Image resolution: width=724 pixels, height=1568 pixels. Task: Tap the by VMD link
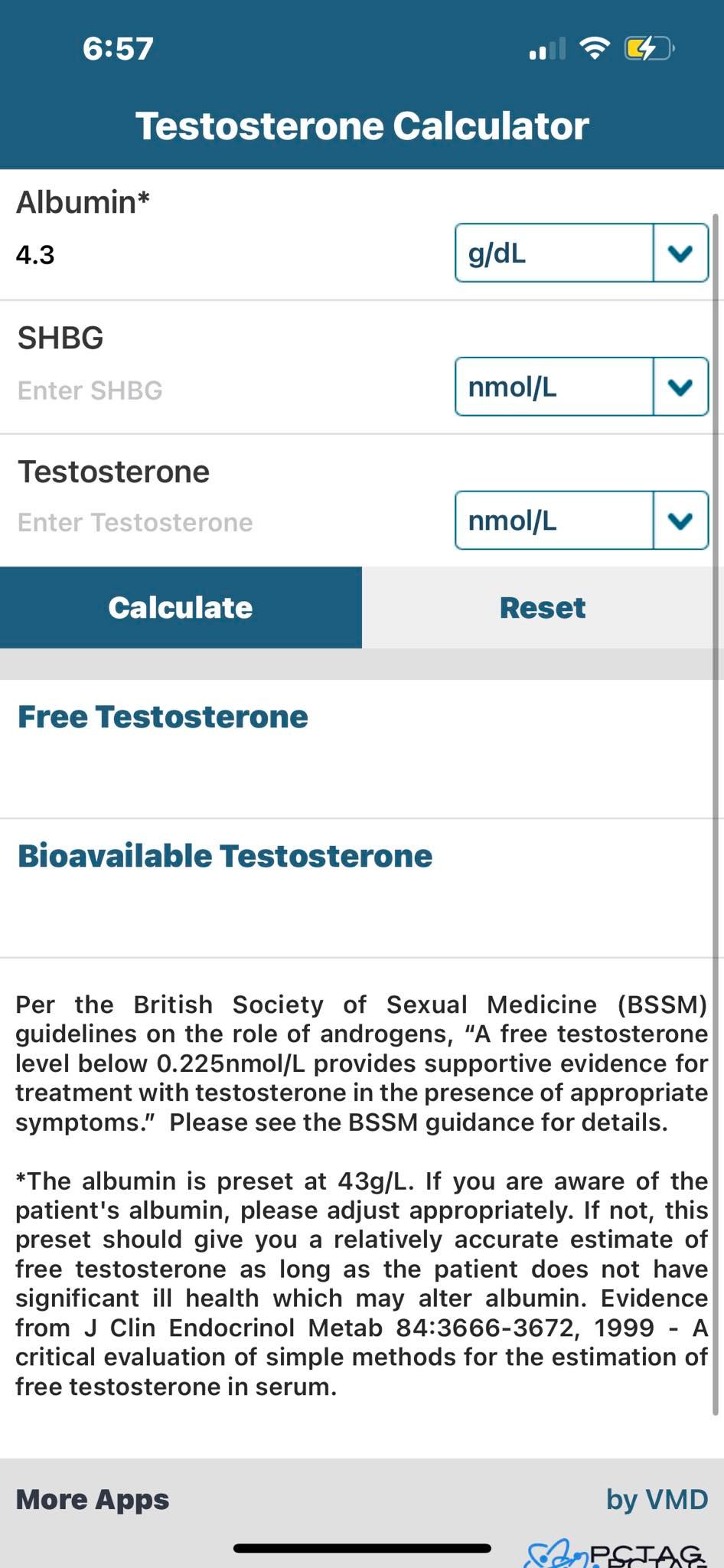(x=657, y=1499)
